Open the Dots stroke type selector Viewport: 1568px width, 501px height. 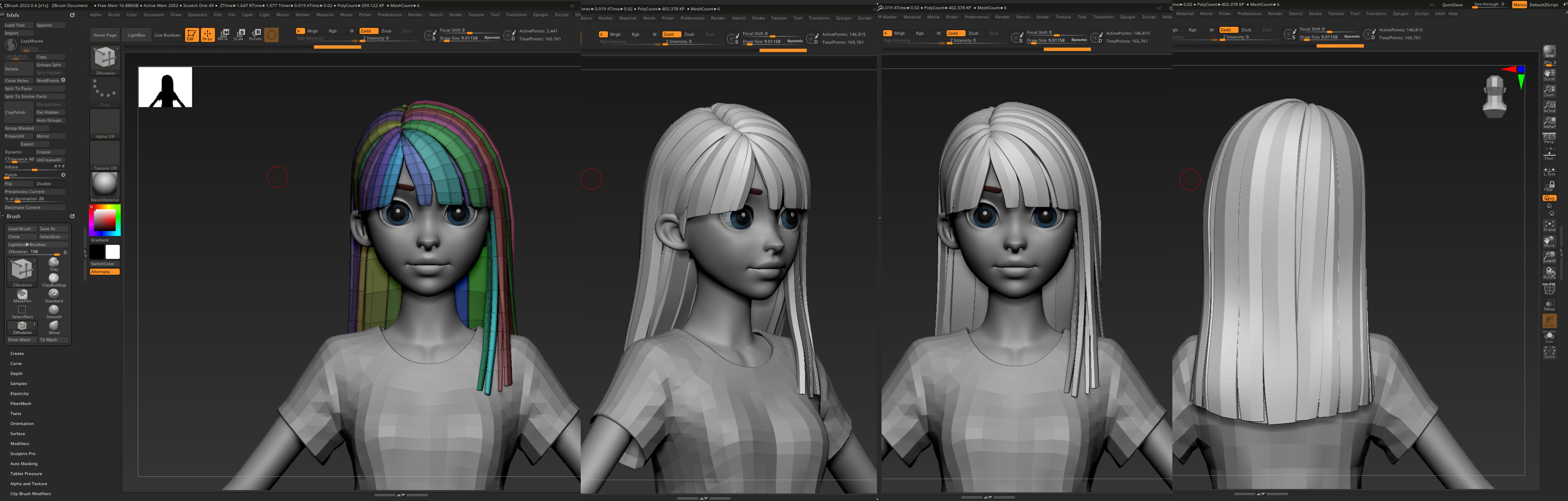coord(105,92)
